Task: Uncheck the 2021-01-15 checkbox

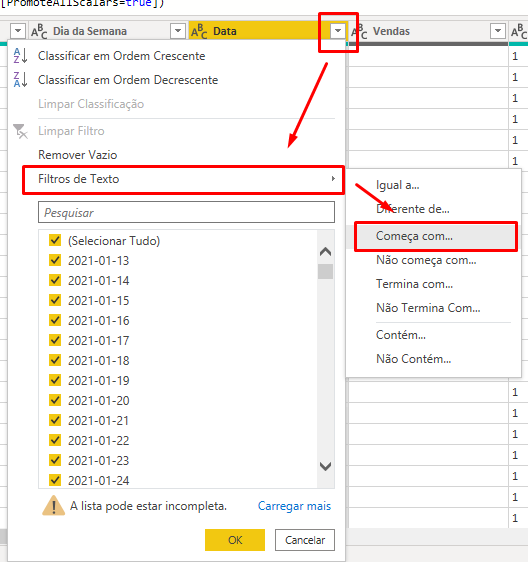Action: (55, 300)
